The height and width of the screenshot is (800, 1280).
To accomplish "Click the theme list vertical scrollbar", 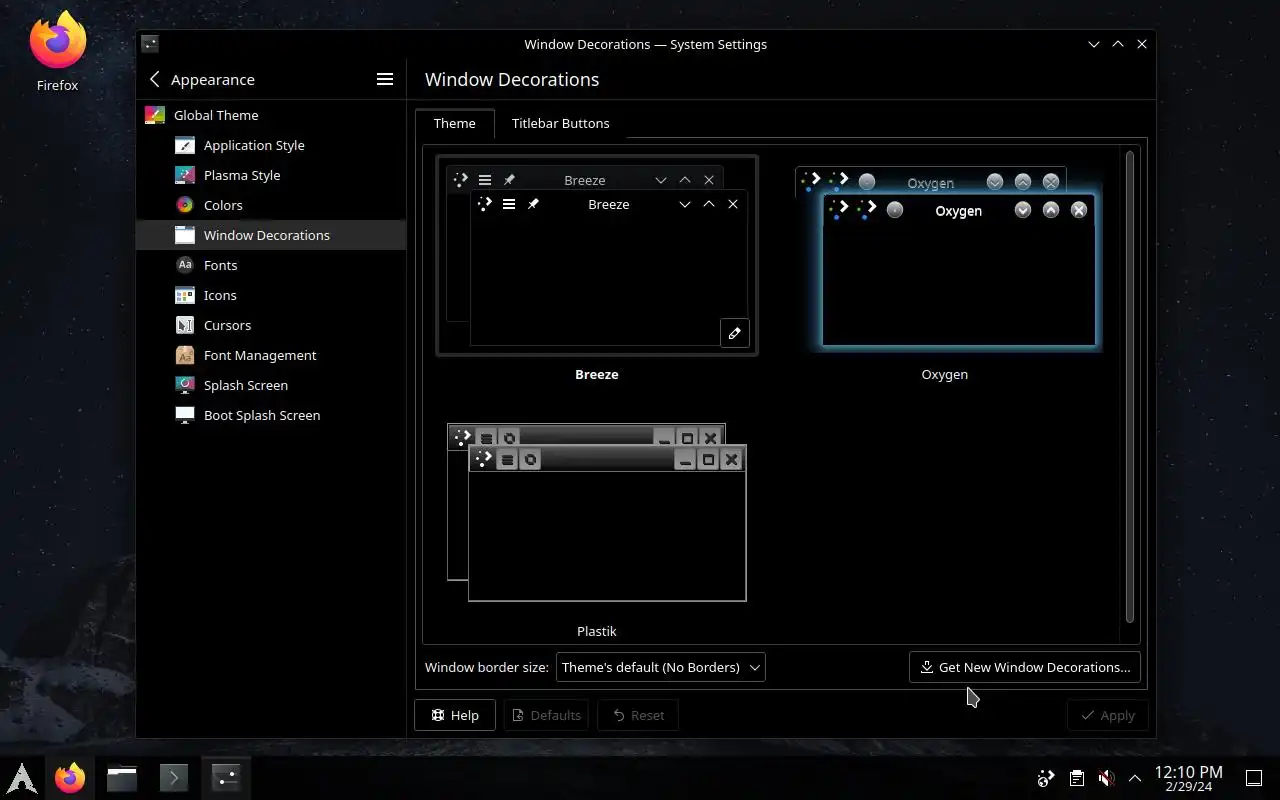I will (x=1130, y=386).
